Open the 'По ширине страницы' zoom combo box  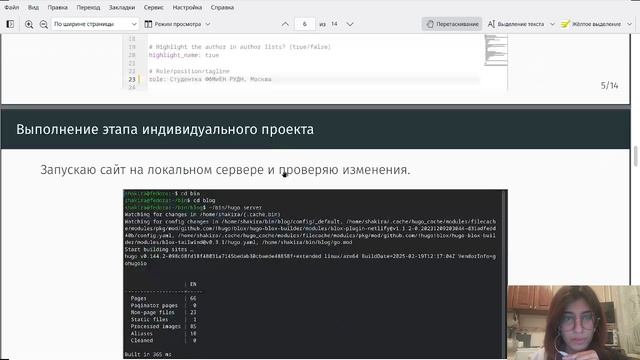[x=95, y=24]
